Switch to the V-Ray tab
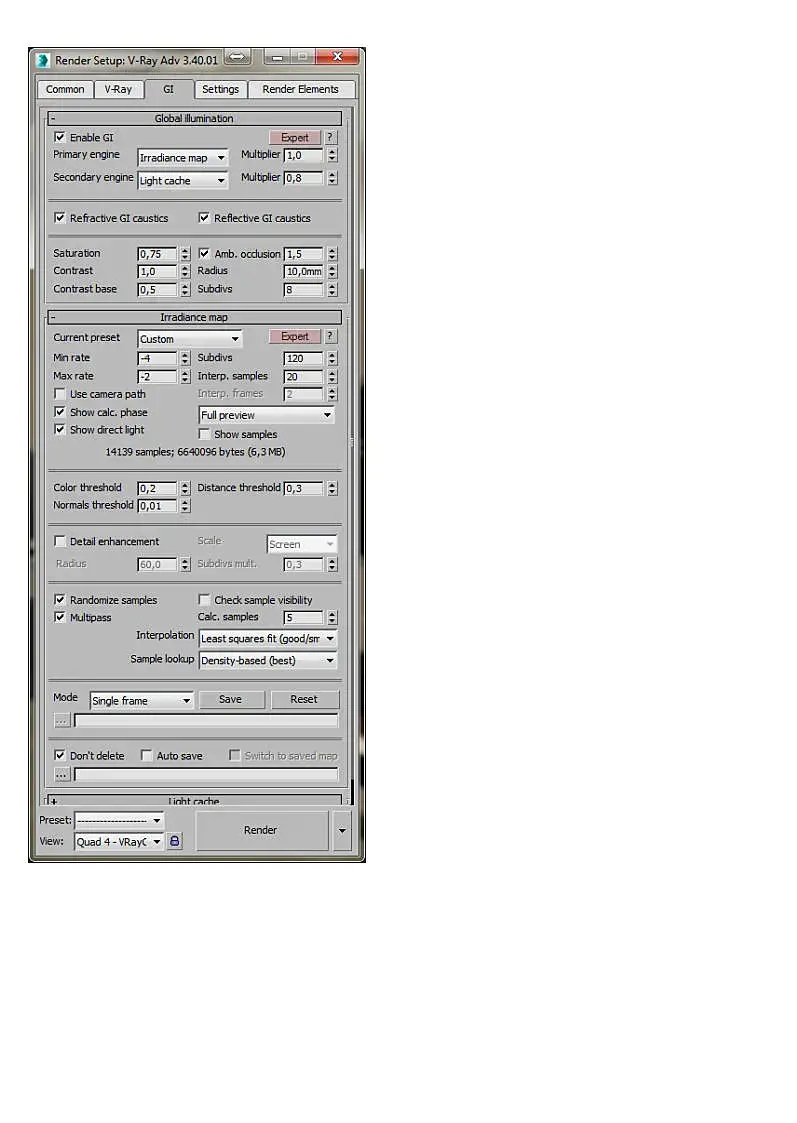797x1123 pixels. tap(118, 90)
